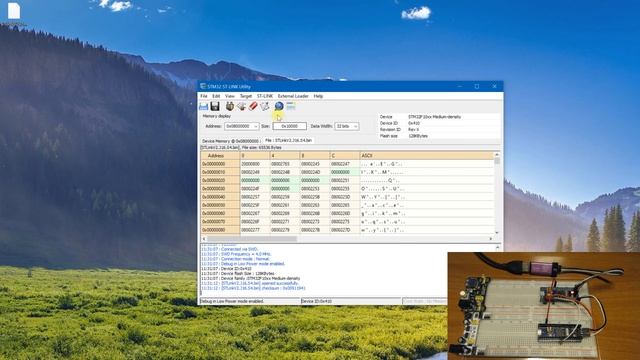Select address row 0x00000060
This screenshot has height=360, width=640.
tap(220, 213)
